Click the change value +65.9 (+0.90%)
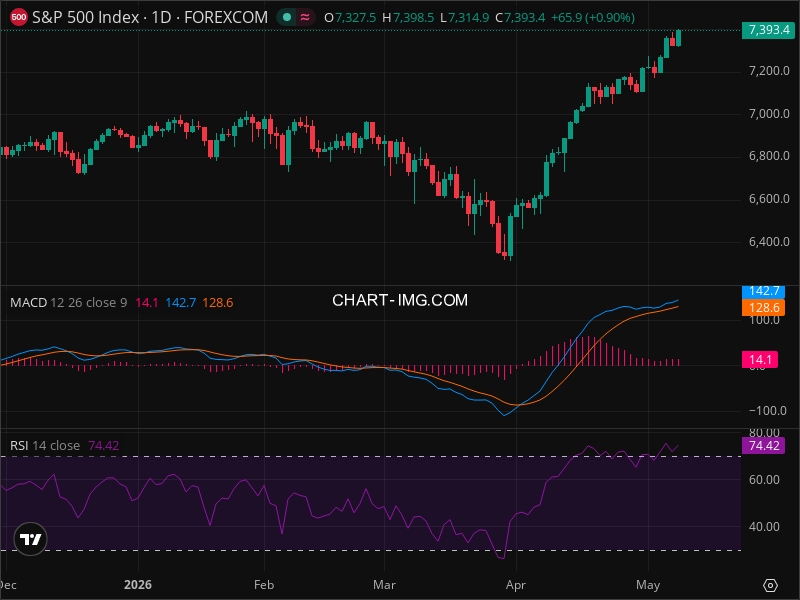800x600 pixels. click(x=593, y=18)
